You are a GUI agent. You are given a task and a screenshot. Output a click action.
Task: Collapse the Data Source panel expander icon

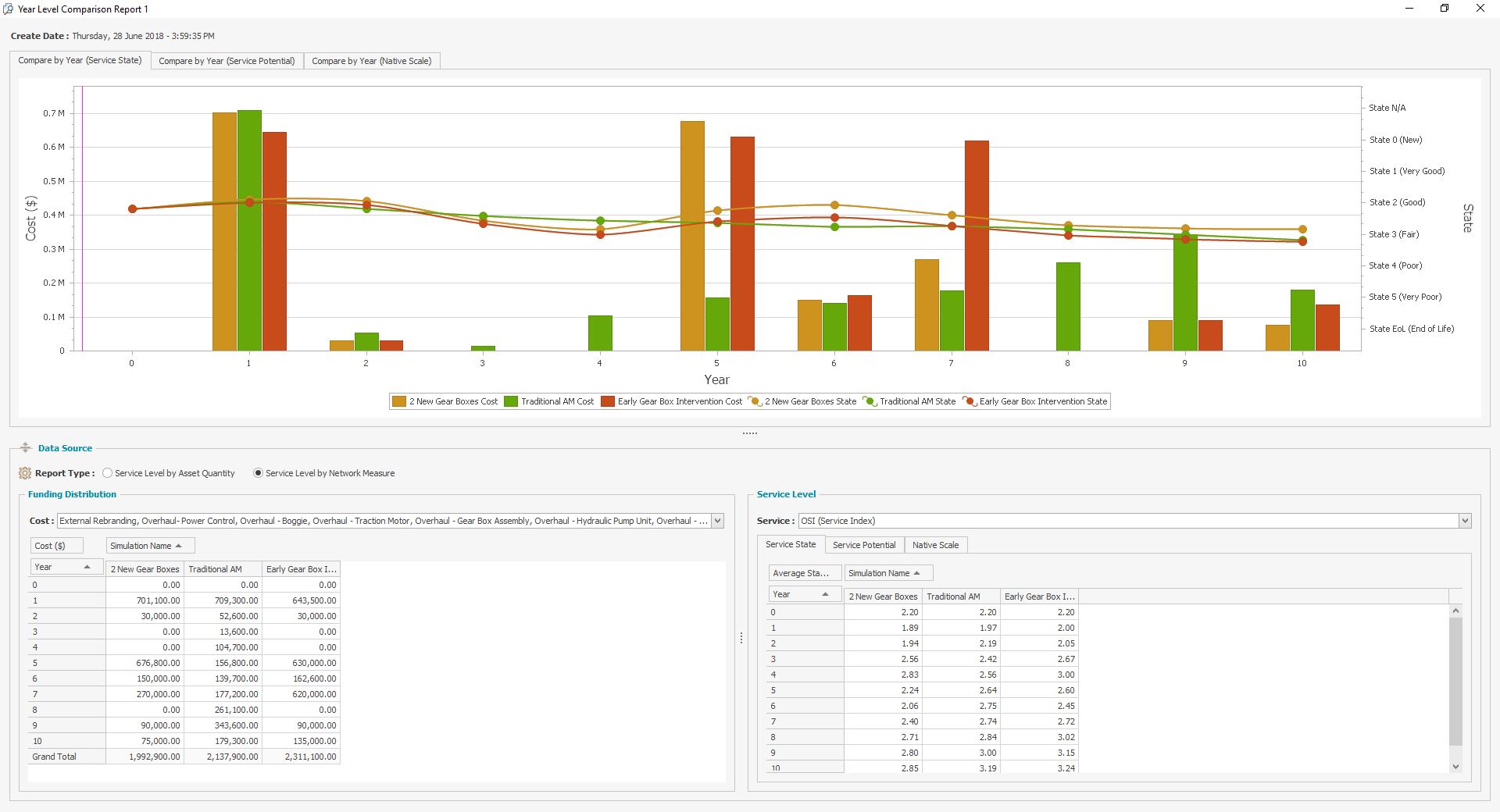click(26, 448)
